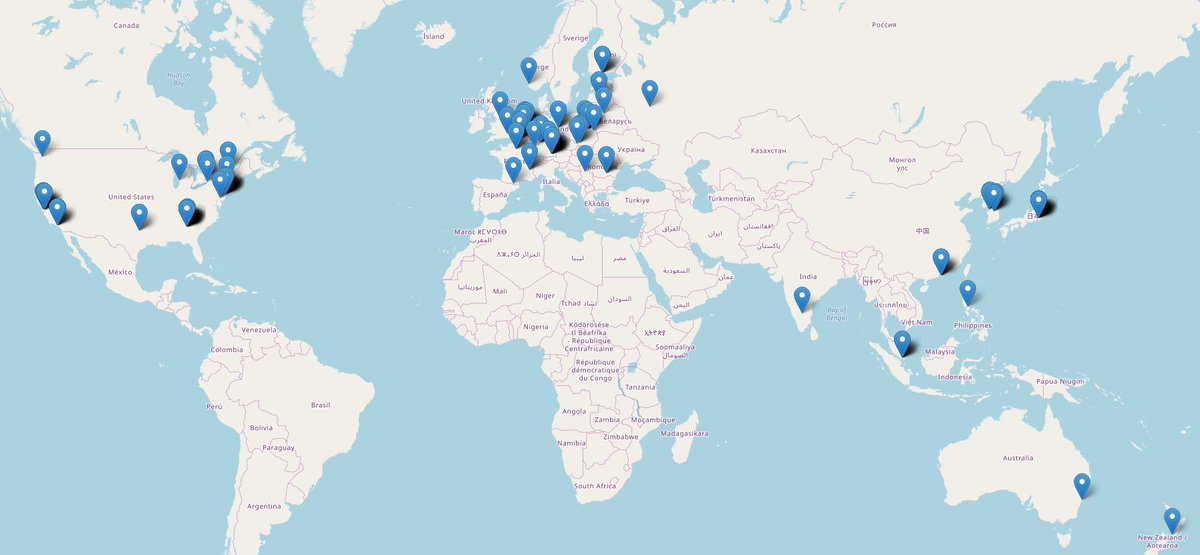
Task: Click the northernmost marker in northeastern North America
Action: 228,155
